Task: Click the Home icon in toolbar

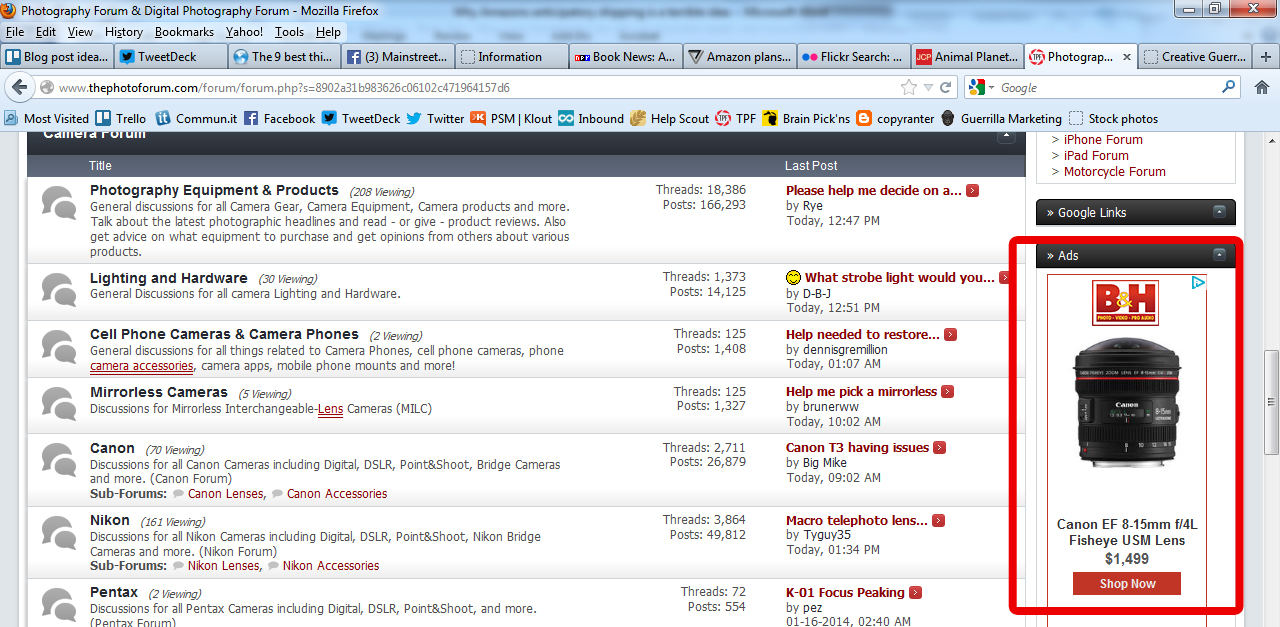Action: coord(1261,88)
